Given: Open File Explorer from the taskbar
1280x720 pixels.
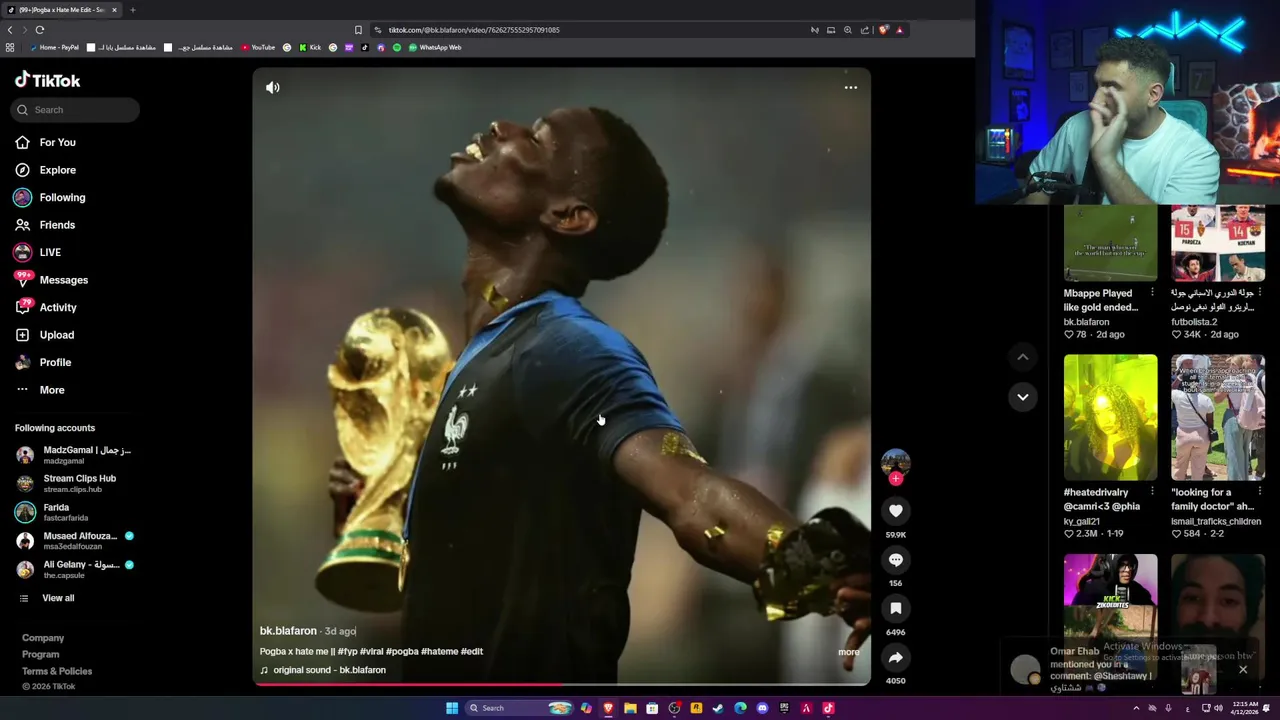Looking at the screenshot, I should pyautogui.click(x=630, y=708).
